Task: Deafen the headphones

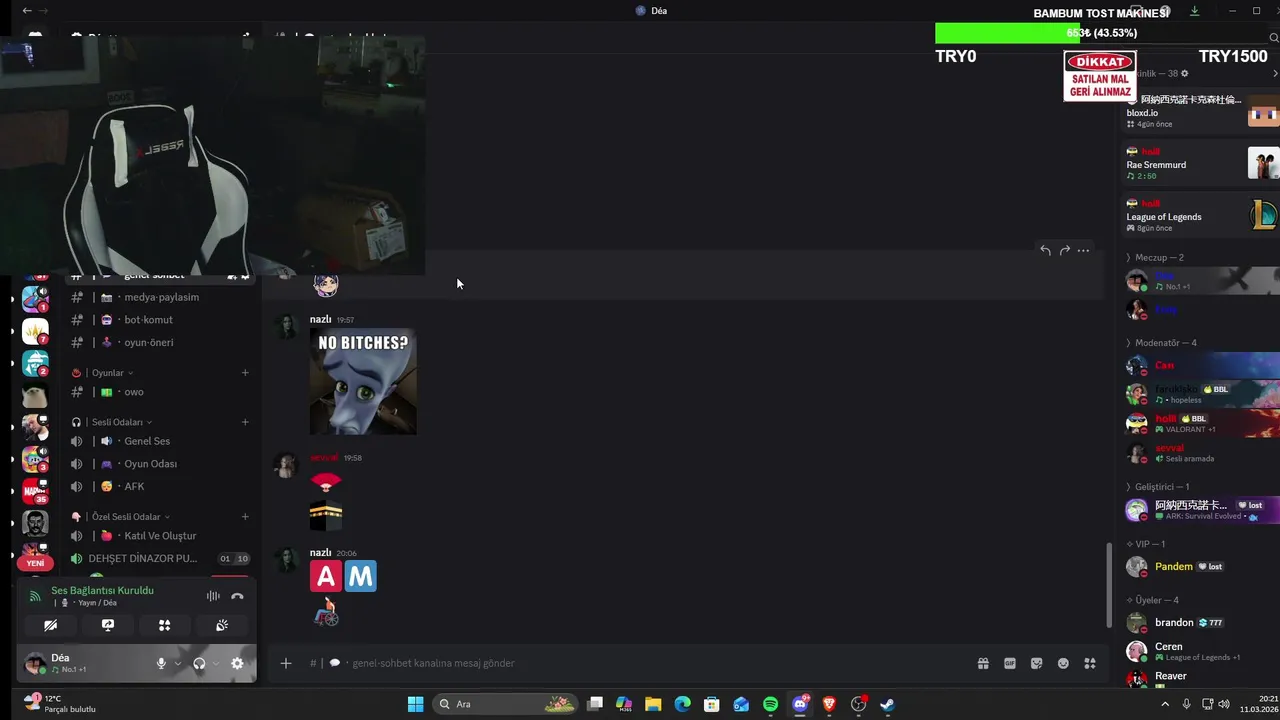Action: tap(199, 663)
